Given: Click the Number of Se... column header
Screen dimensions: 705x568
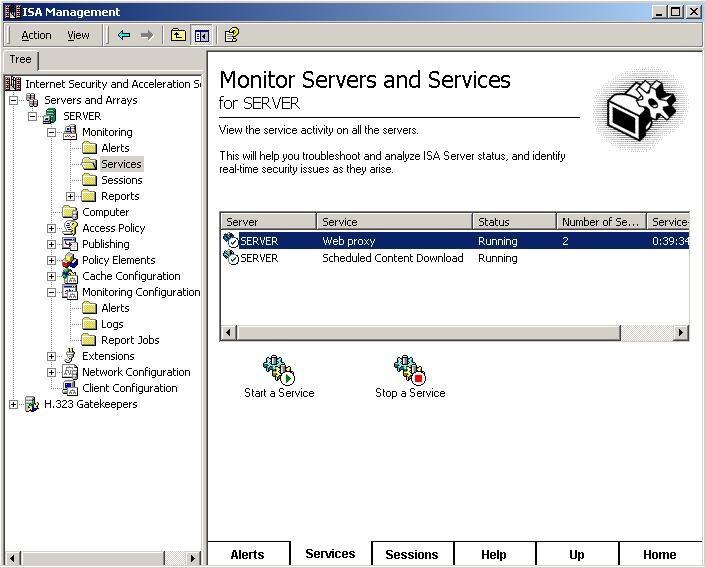Looking at the screenshot, I should [x=601, y=222].
